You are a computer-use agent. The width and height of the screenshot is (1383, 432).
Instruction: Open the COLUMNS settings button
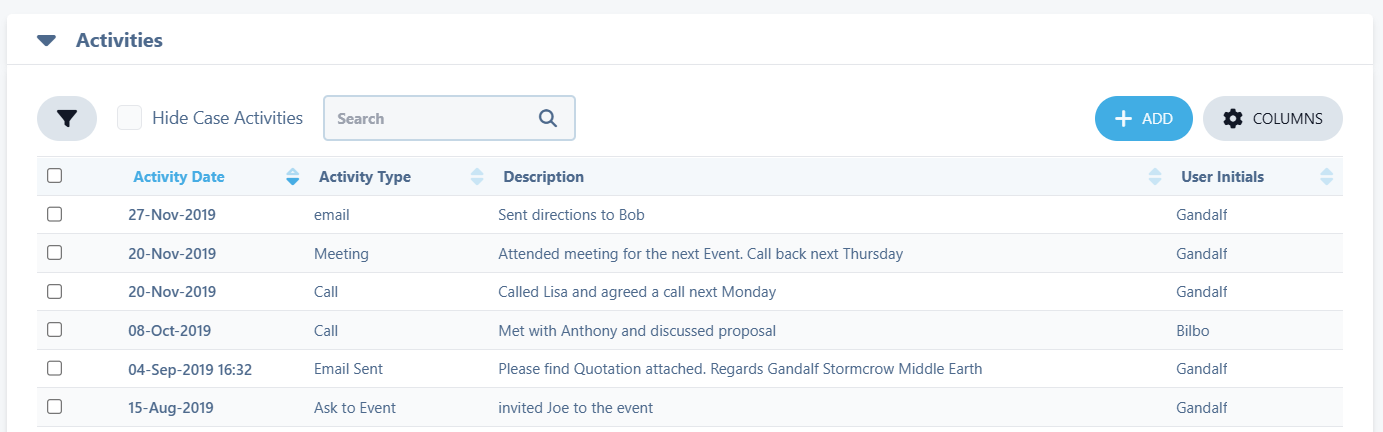(1273, 118)
